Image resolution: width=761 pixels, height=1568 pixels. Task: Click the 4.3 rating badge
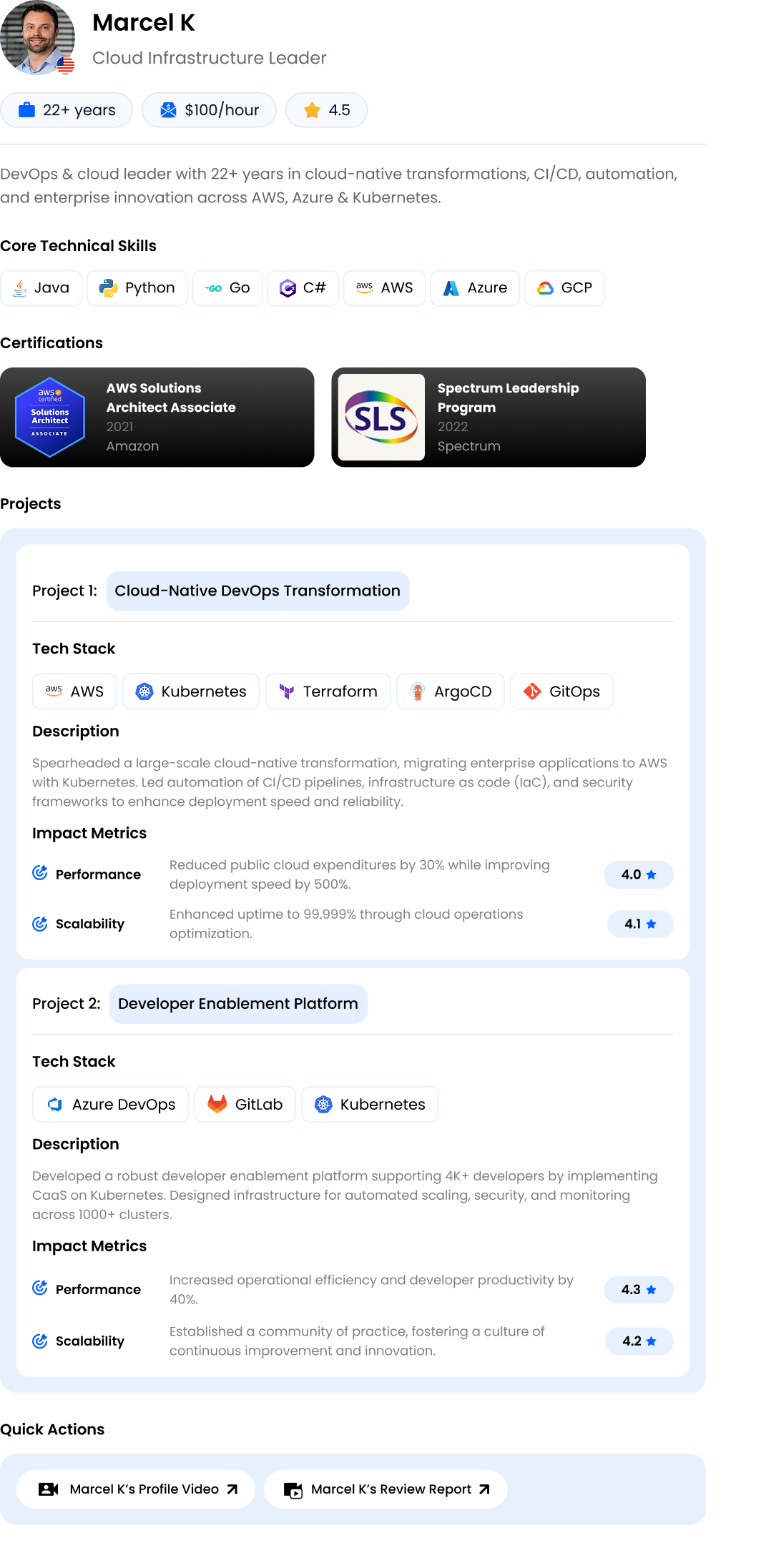click(639, 1290)
